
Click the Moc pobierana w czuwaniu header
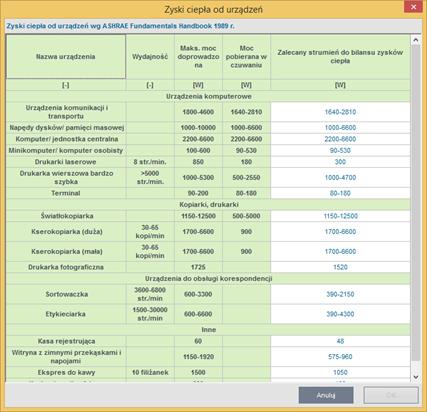pyautogui.click(x=246, y=57)
